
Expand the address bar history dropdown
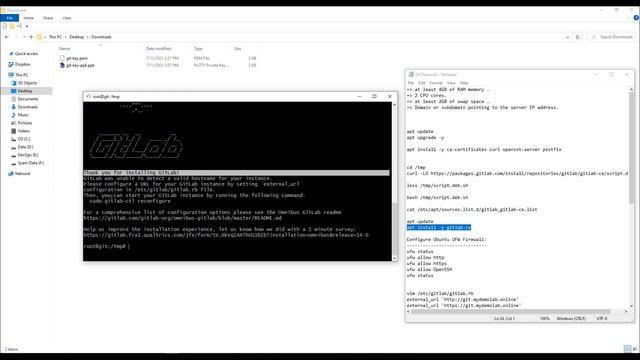click(x=567, y=37)
